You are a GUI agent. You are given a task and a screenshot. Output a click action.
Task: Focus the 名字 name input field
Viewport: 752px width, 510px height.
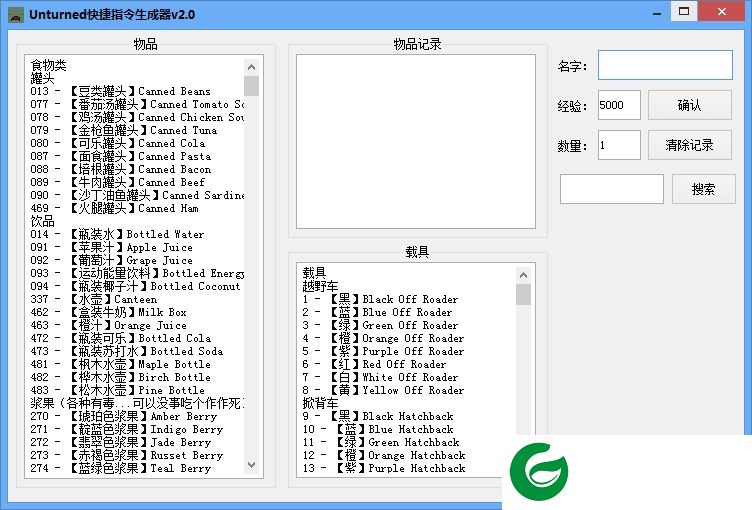click(665, 65)
